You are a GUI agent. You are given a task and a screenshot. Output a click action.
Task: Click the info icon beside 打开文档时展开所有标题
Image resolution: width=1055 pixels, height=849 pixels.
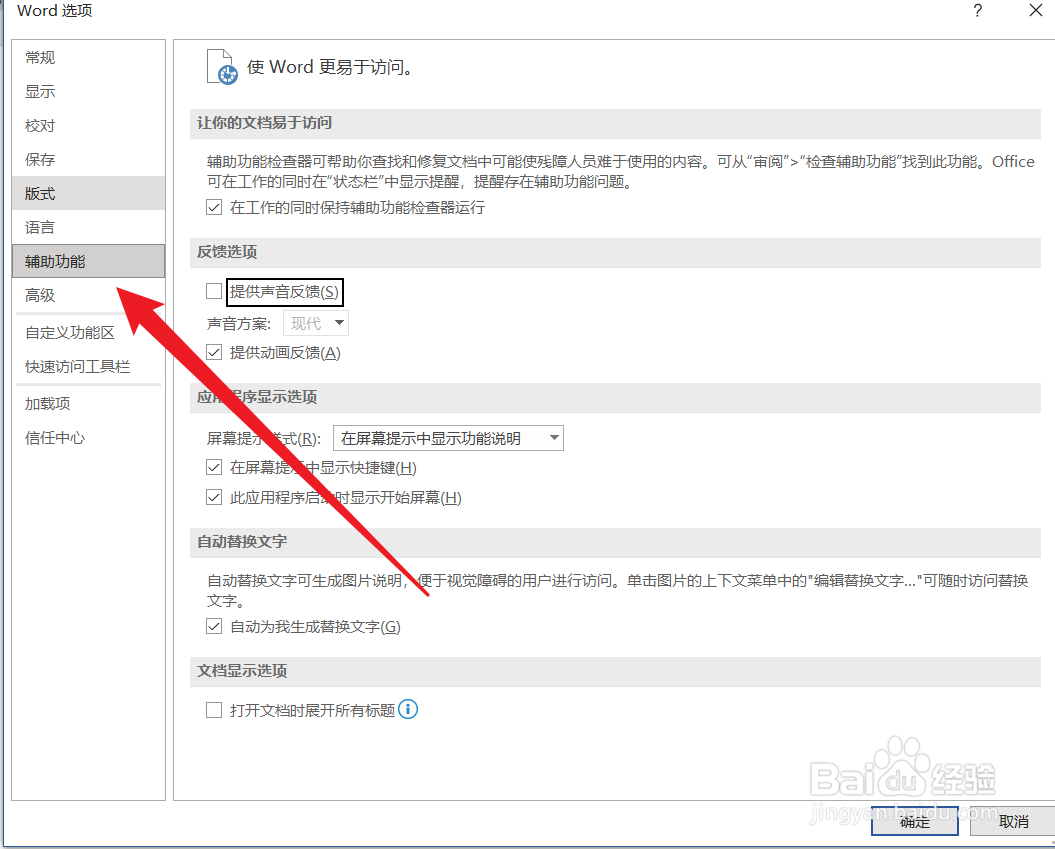[x=408, y=708]
